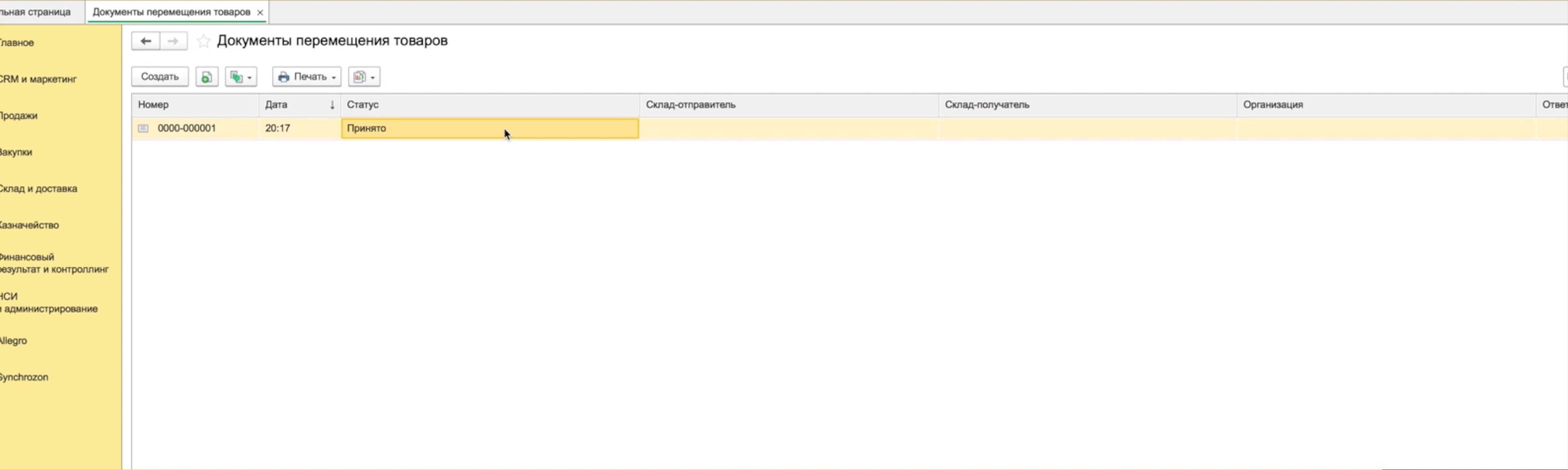This screenshot has width=1568, height=470.
Task: Open the reports dropdown button
Action: tap(364, 77)
